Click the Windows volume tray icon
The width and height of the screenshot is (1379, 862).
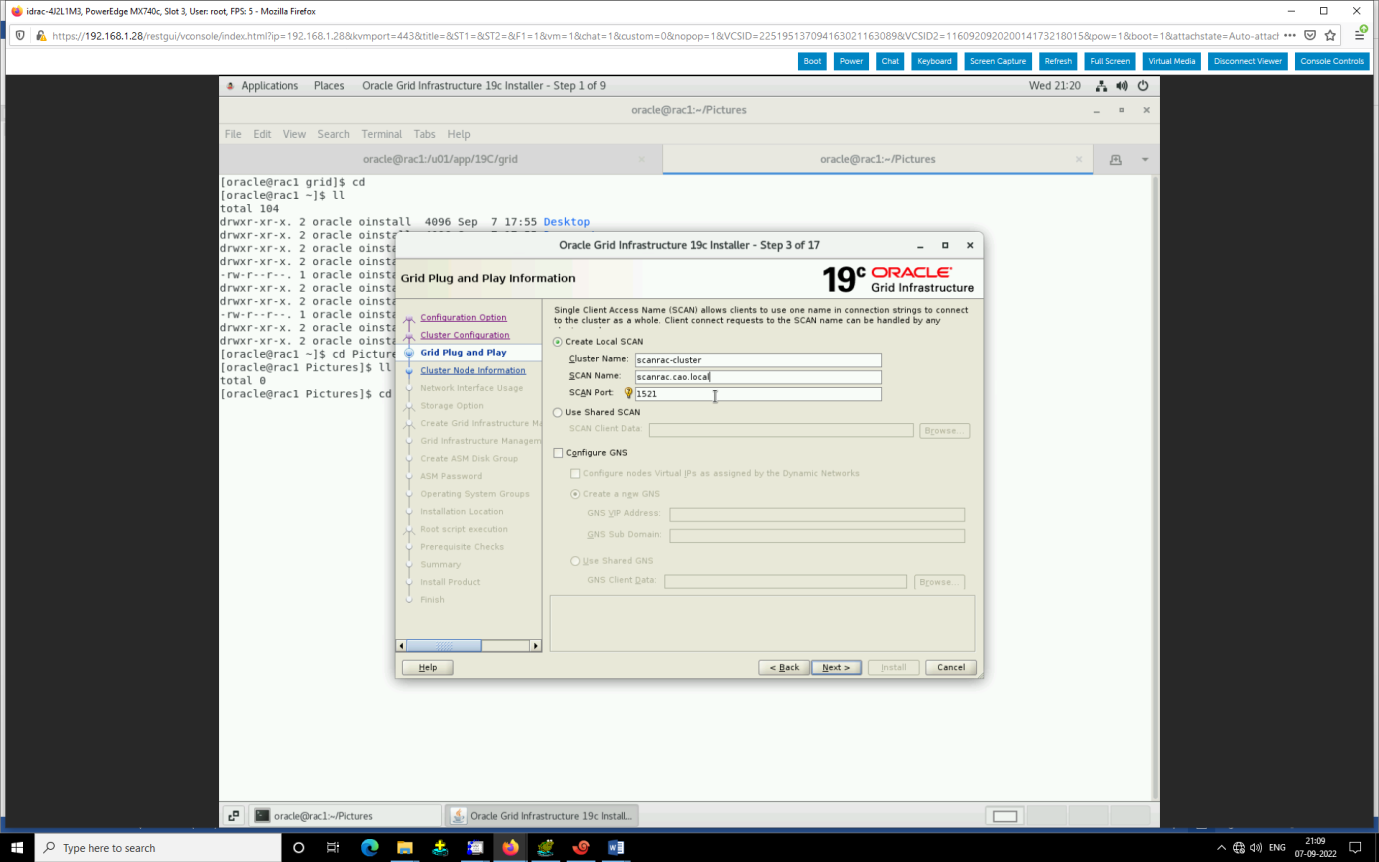coord(1255,848)
